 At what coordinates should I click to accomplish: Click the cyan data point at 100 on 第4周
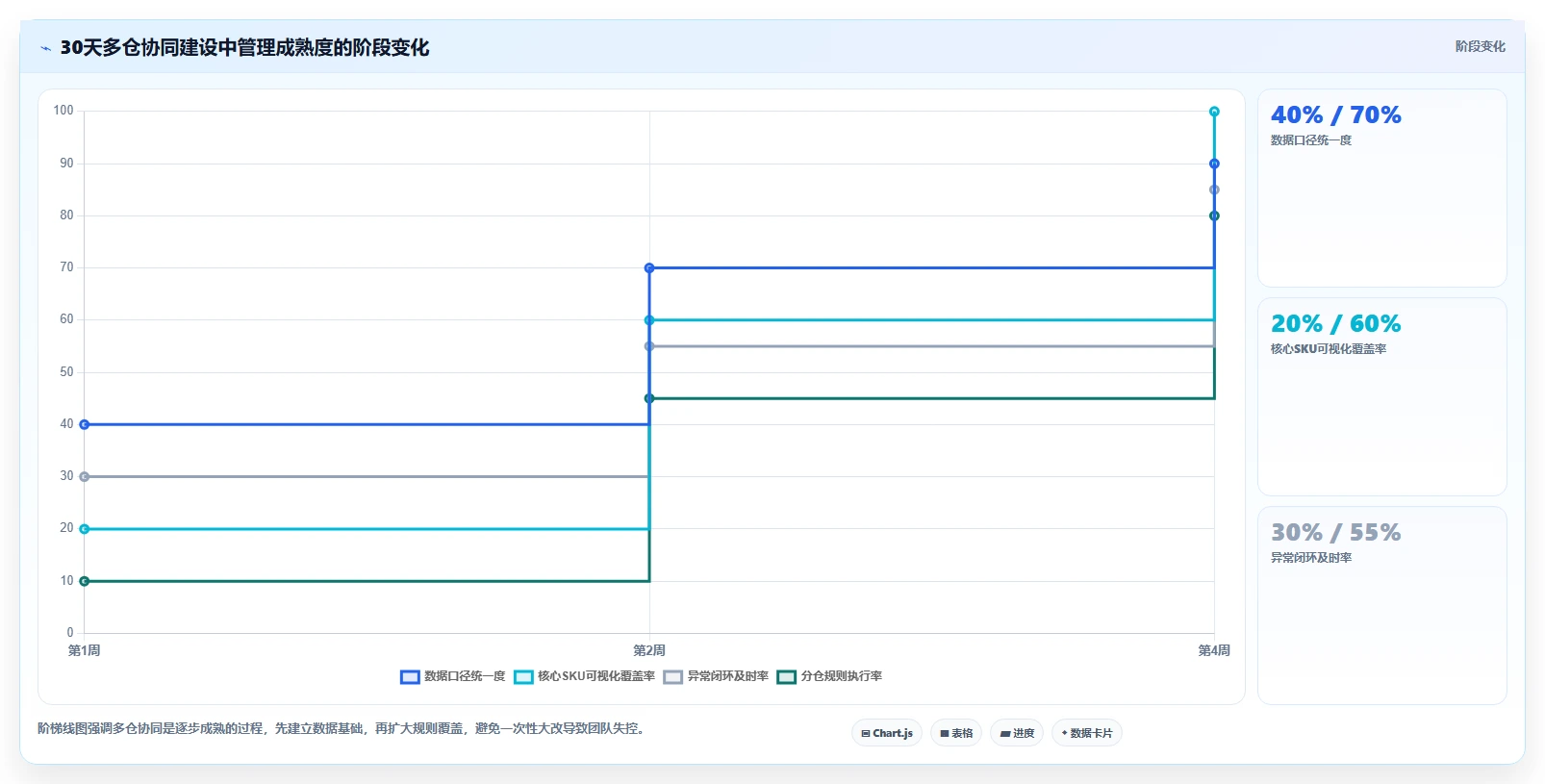[1214, 112]
